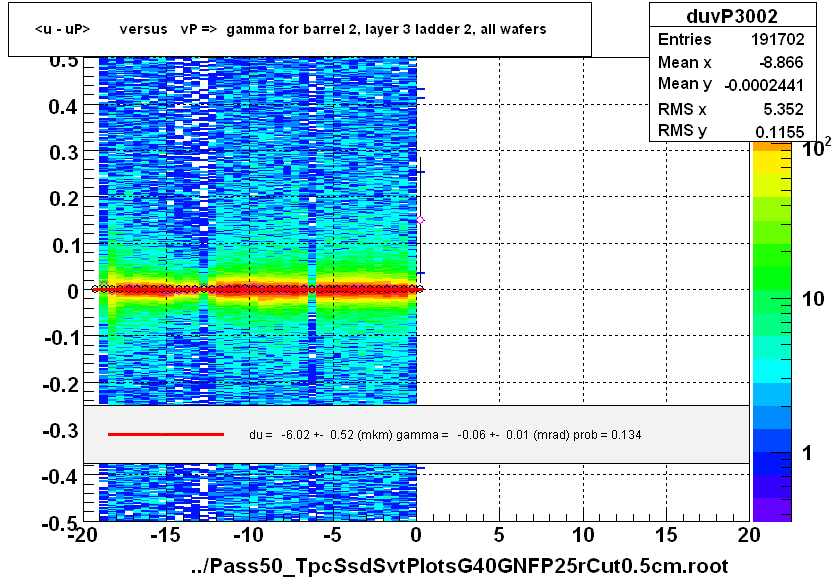
Task: Click the y-axis label -0.3
Action: [61, 430]
